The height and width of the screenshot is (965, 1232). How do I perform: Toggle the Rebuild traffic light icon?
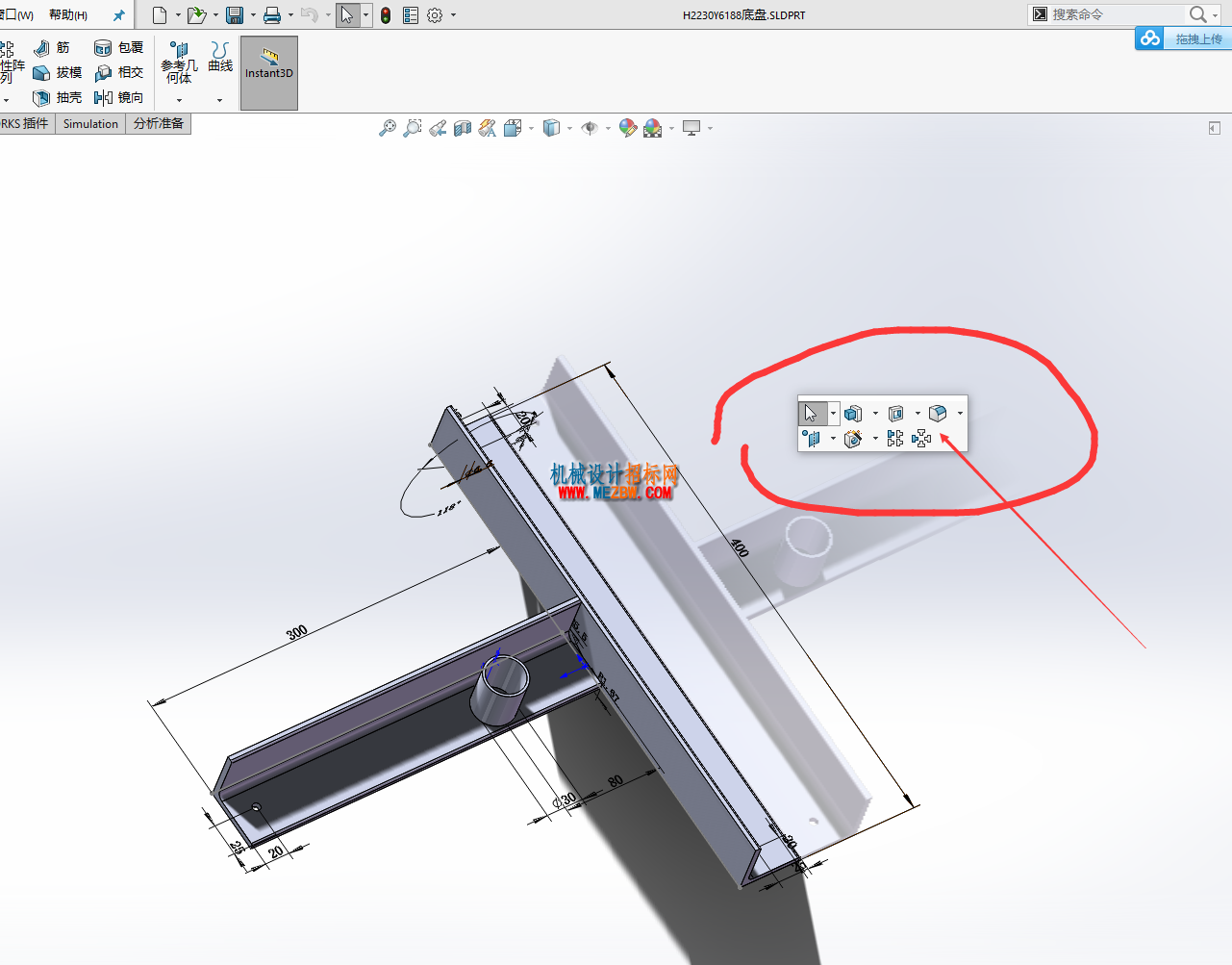386,15
